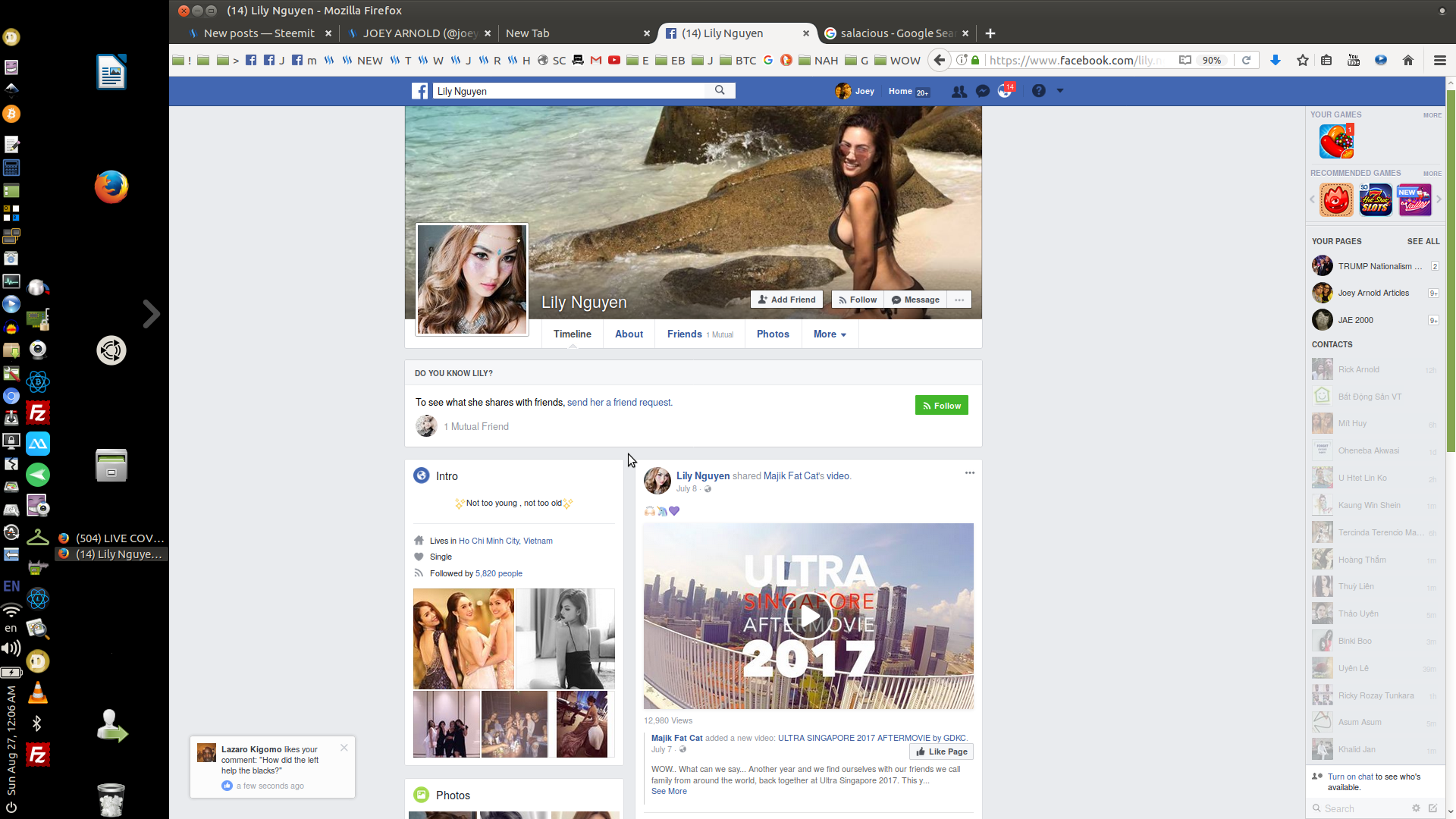The width and height of the screenshot is (1456, 819).
Task: Switch to the About tab
Action: 629,334
